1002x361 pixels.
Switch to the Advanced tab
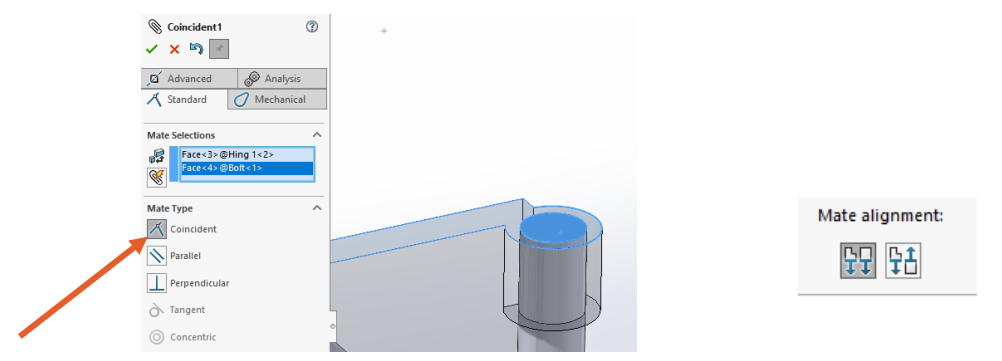[x=189, y=79]
